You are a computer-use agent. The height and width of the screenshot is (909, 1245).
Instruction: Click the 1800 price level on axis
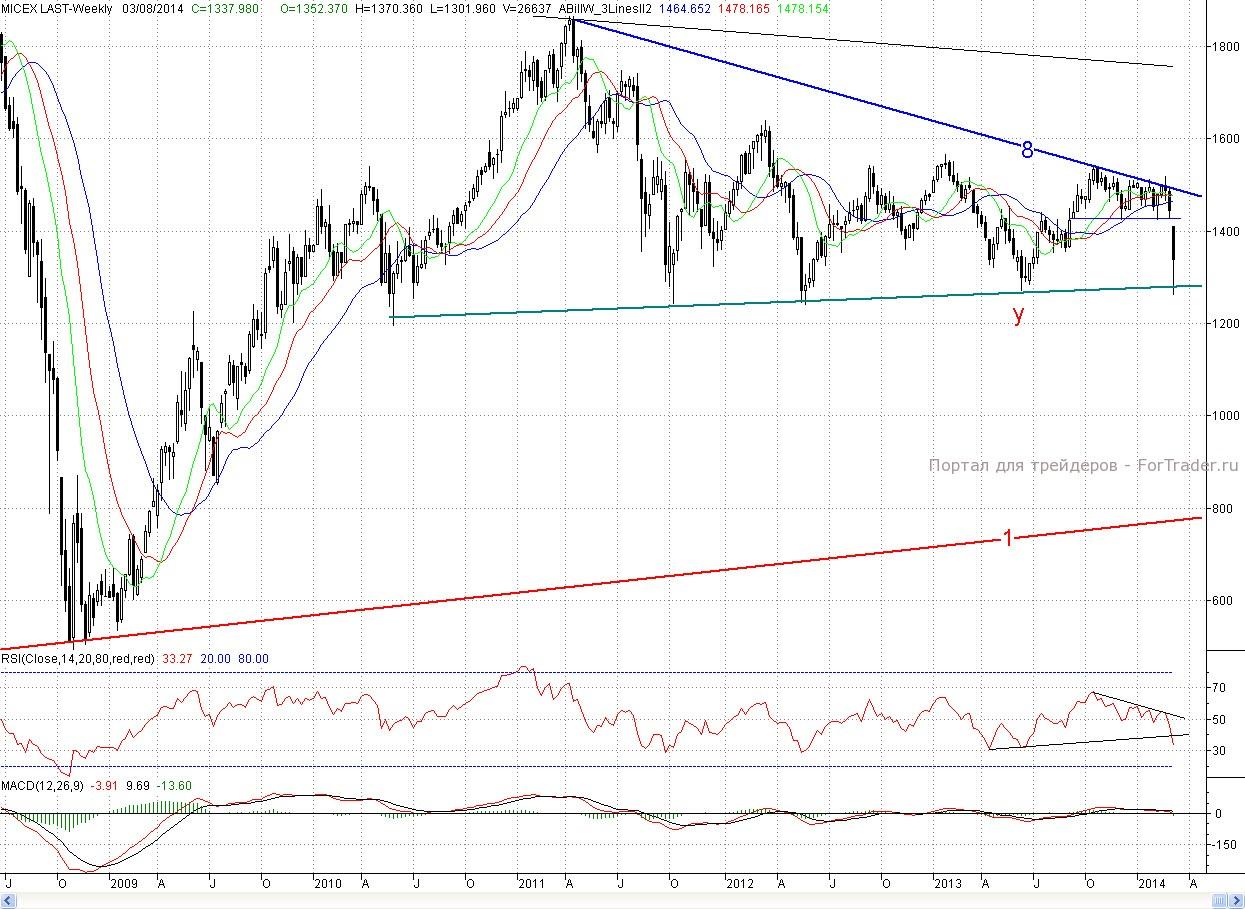[1221, 46]
